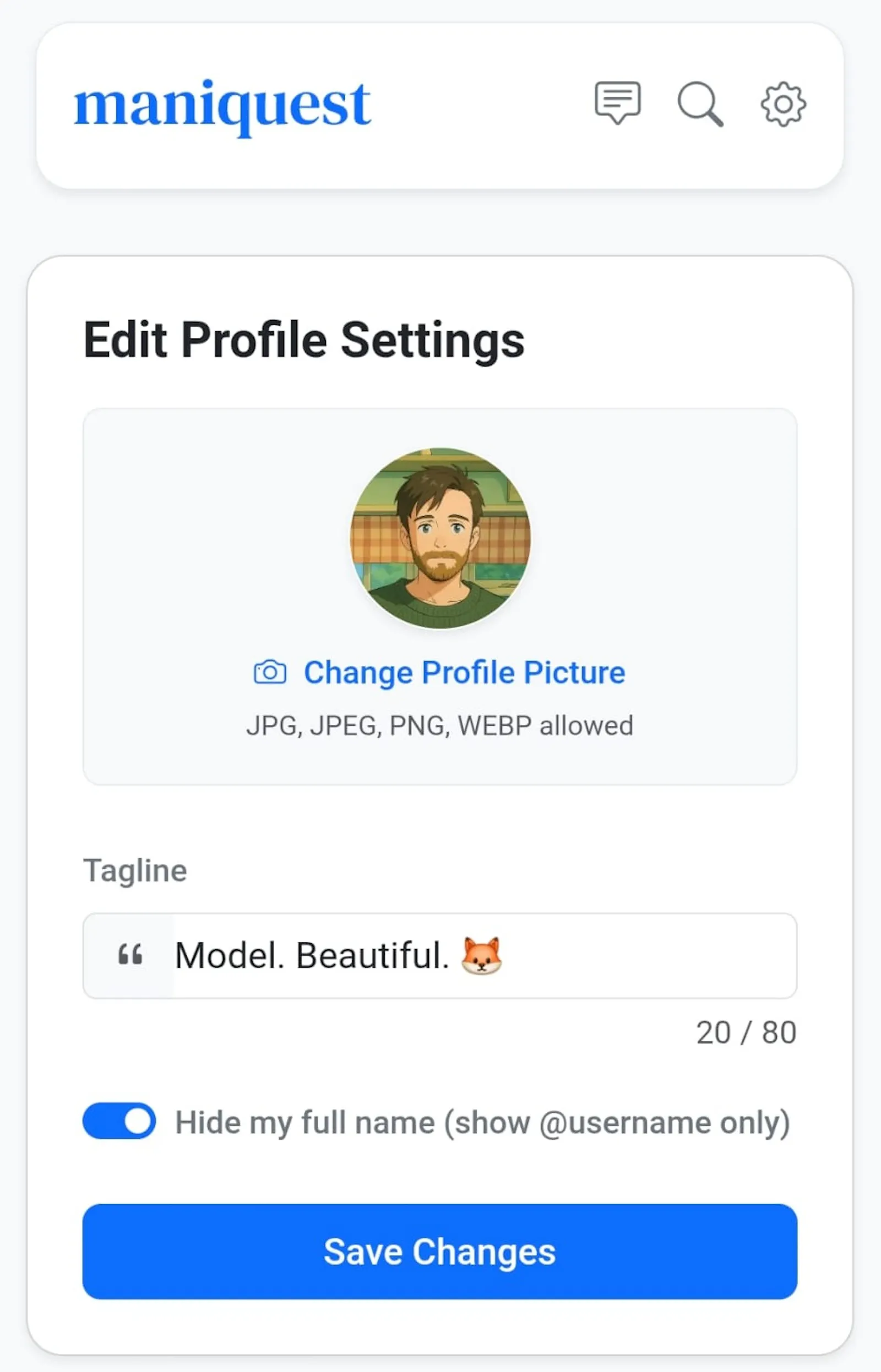Click the 20 / 80 character counter
Viewport: 881px width, 1372px height.
(x=746, y=1032)
